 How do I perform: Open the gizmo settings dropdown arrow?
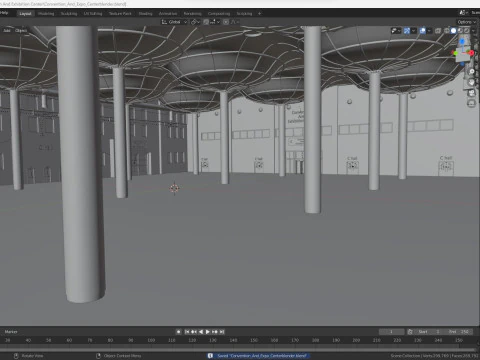(414, 30)
